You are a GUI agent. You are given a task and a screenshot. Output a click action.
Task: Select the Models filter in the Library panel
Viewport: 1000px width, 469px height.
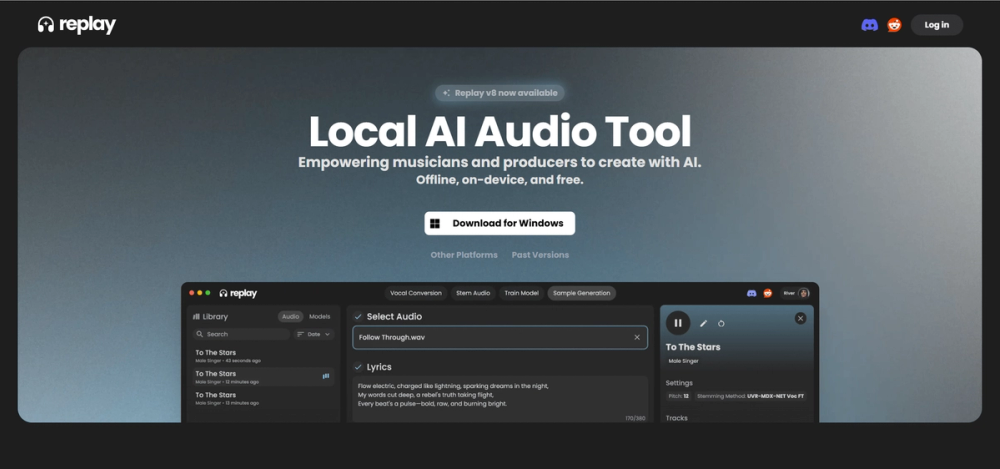320,316
